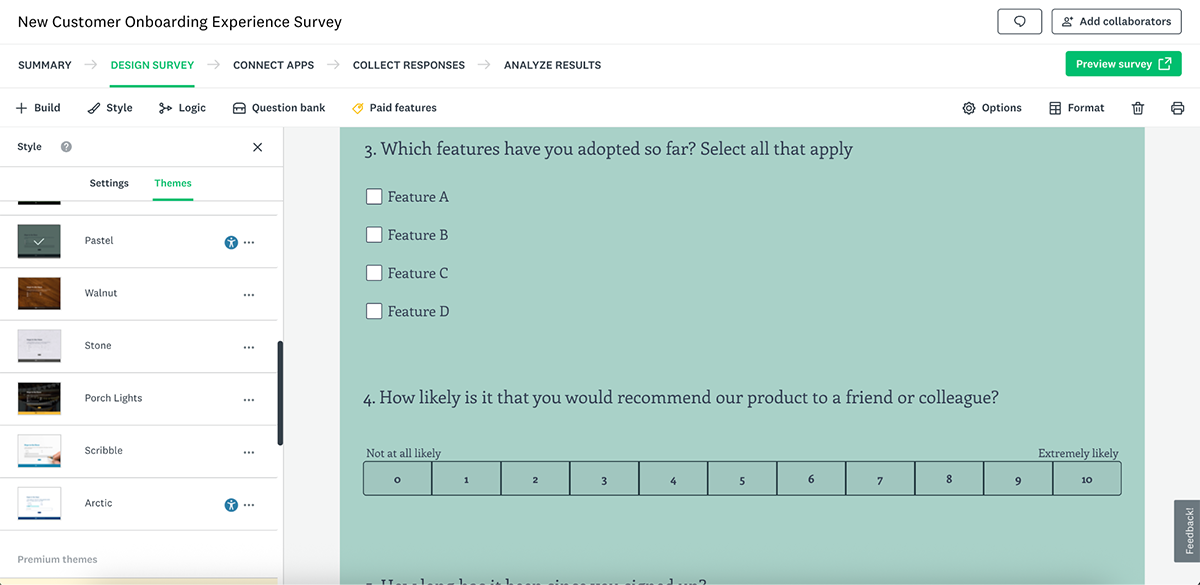Open the Question bank

tap(279, 107)
